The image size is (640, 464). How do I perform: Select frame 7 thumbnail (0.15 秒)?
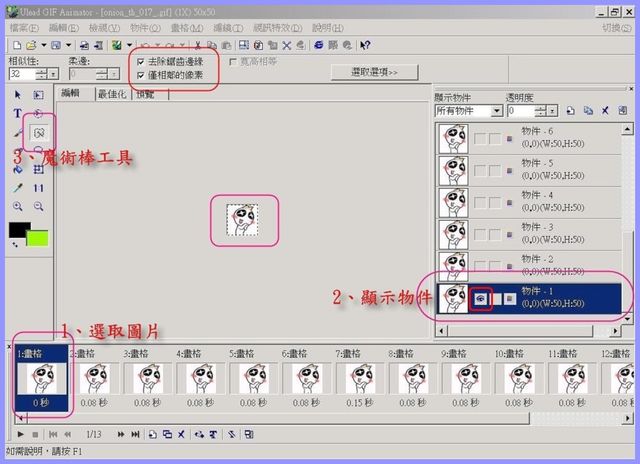point(360,378)
